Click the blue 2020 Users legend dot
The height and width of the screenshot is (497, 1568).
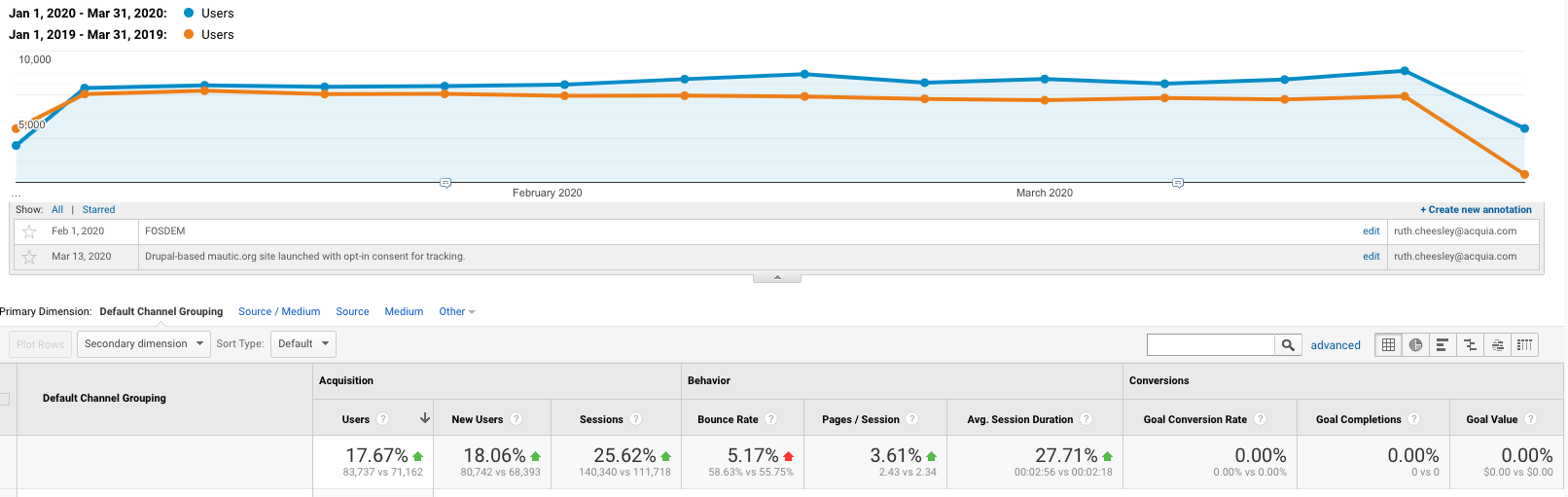click(x=189, y=14)
